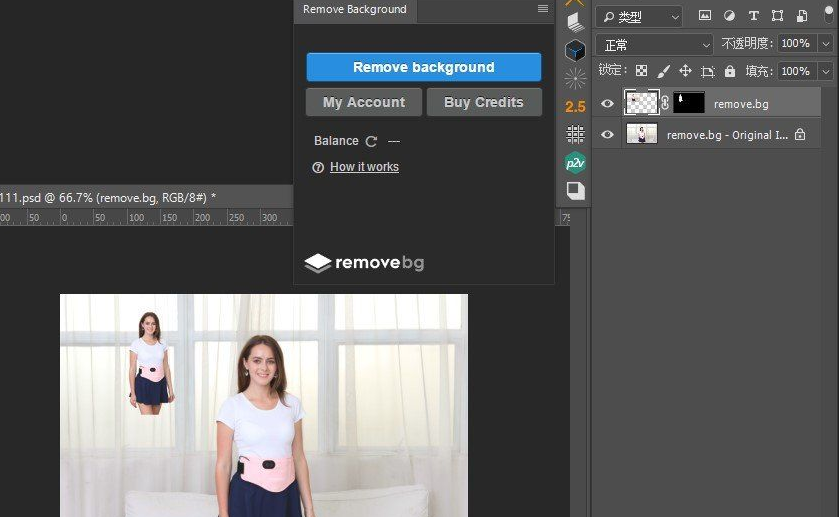The width and height of the screenshot is (839, 517).
Task: Hide the remove.bg layer
Action: [x=607, y=103]
